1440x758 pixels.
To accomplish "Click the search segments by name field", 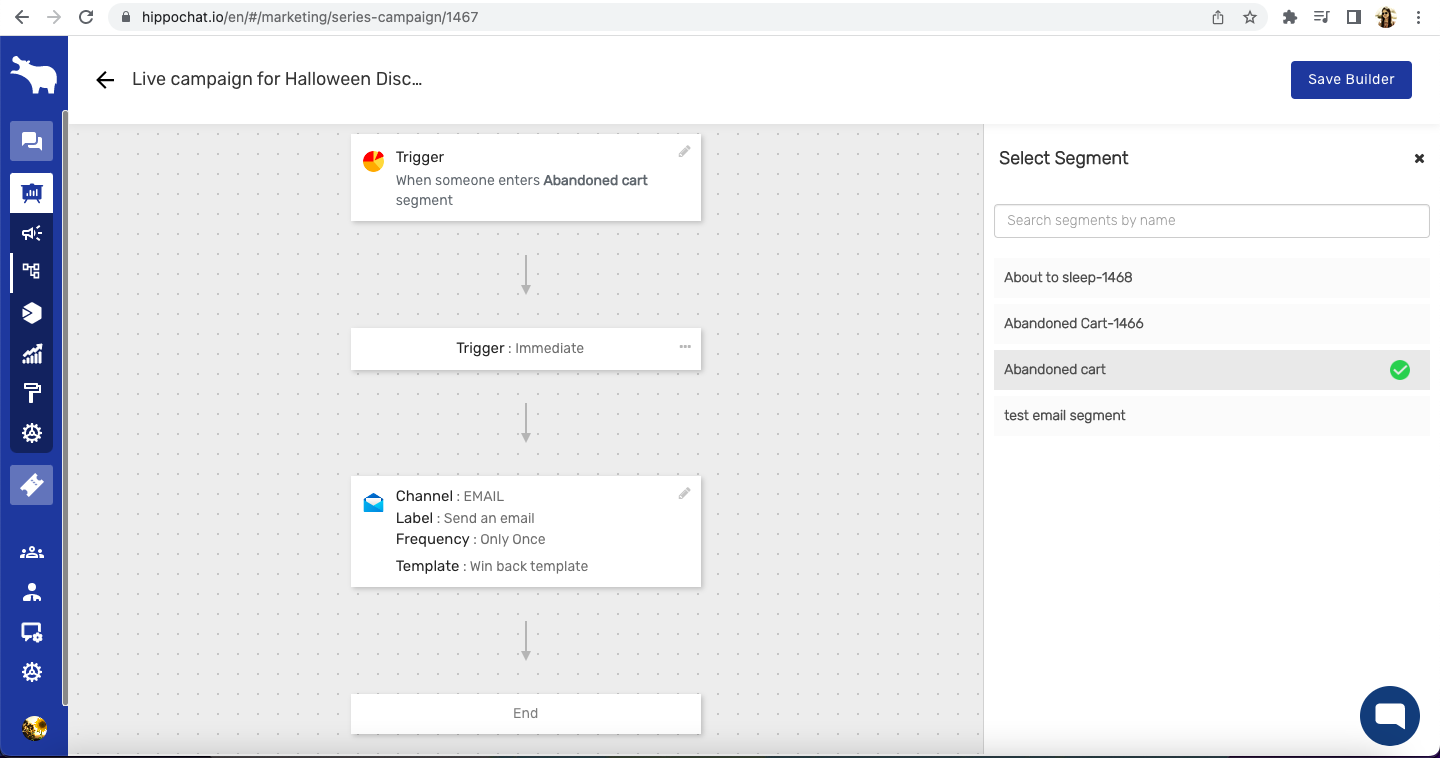I will click(x=1211, y=221).
